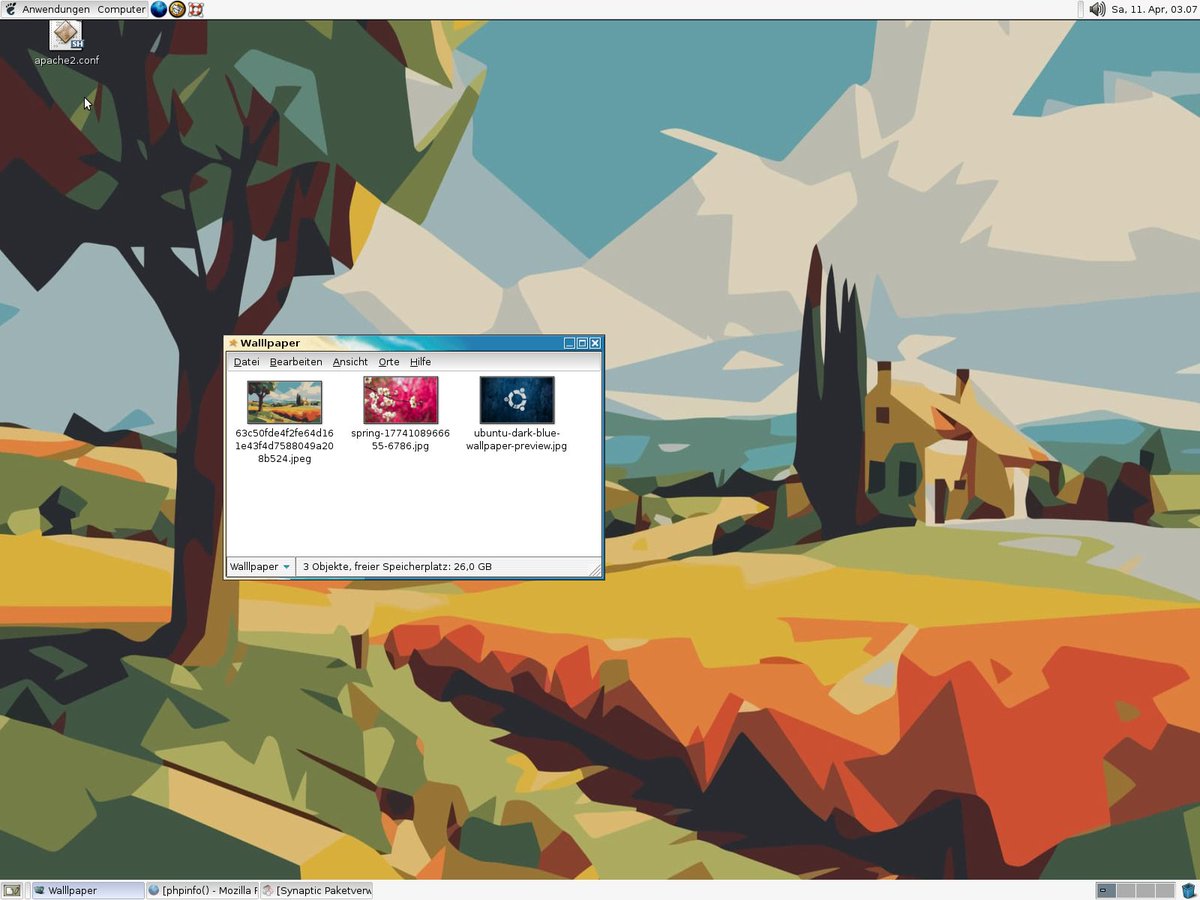The height and width of the screenshot is (900, 1200).
Task: Switch to phpinfo() Mozilla taskbar entry
Action: coord(202,890)
